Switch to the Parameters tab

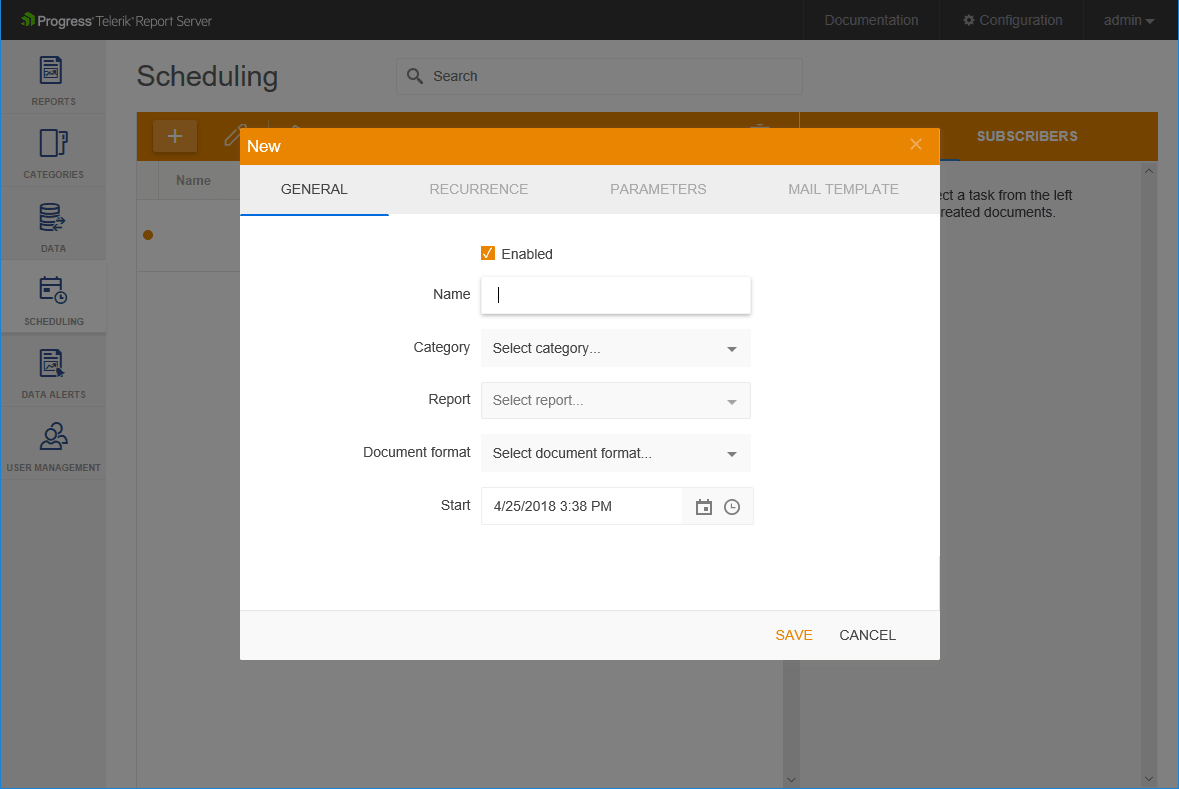[x=658, y=189]
